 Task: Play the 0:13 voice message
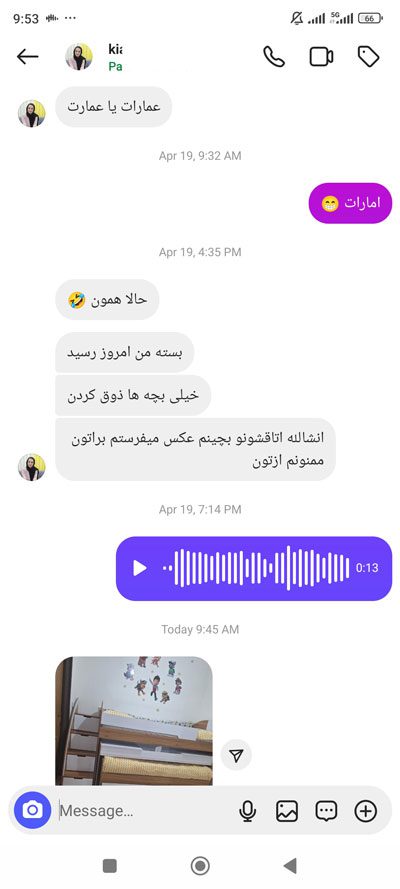[139, 568]
